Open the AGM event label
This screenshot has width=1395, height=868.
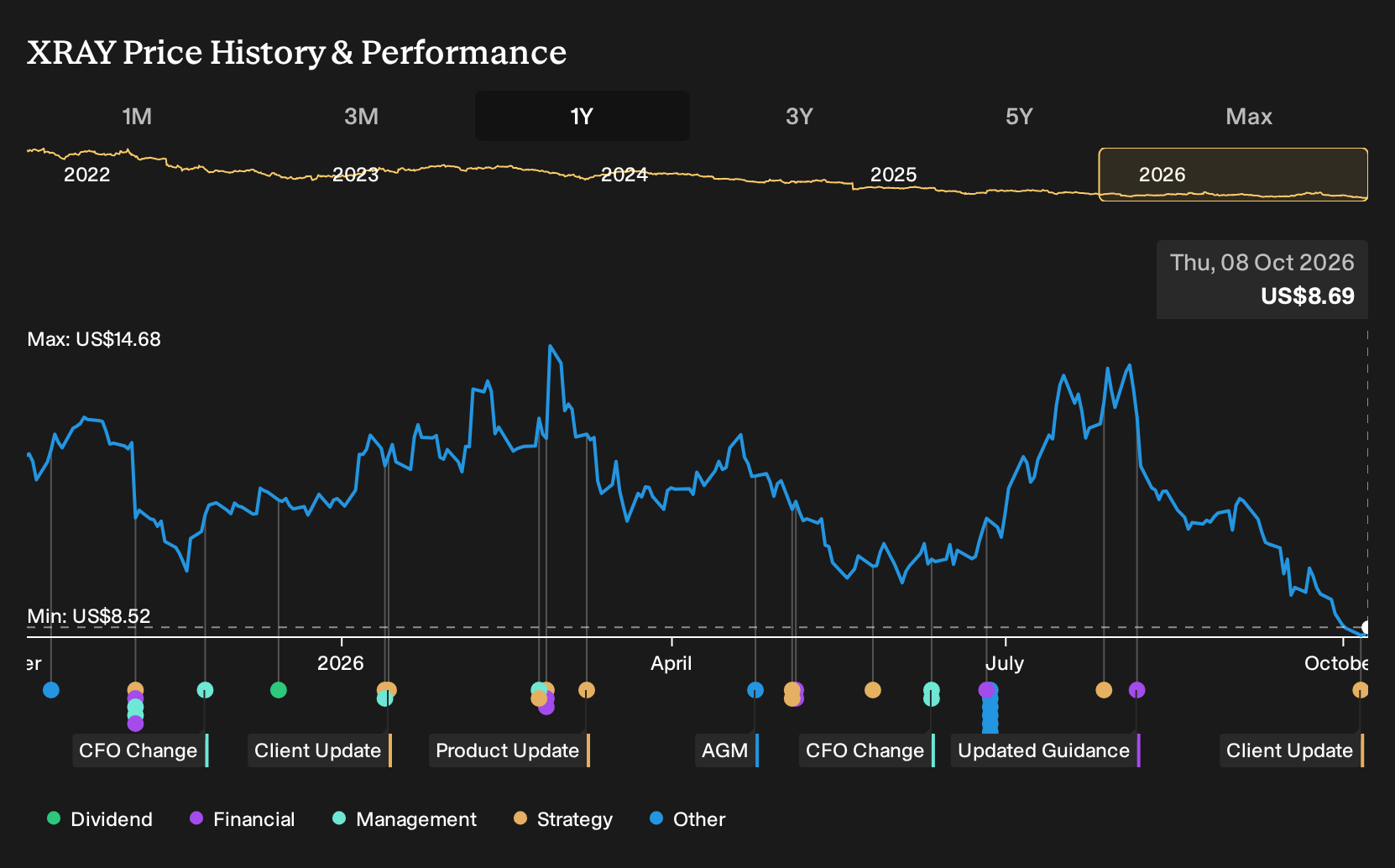[726, 750]
